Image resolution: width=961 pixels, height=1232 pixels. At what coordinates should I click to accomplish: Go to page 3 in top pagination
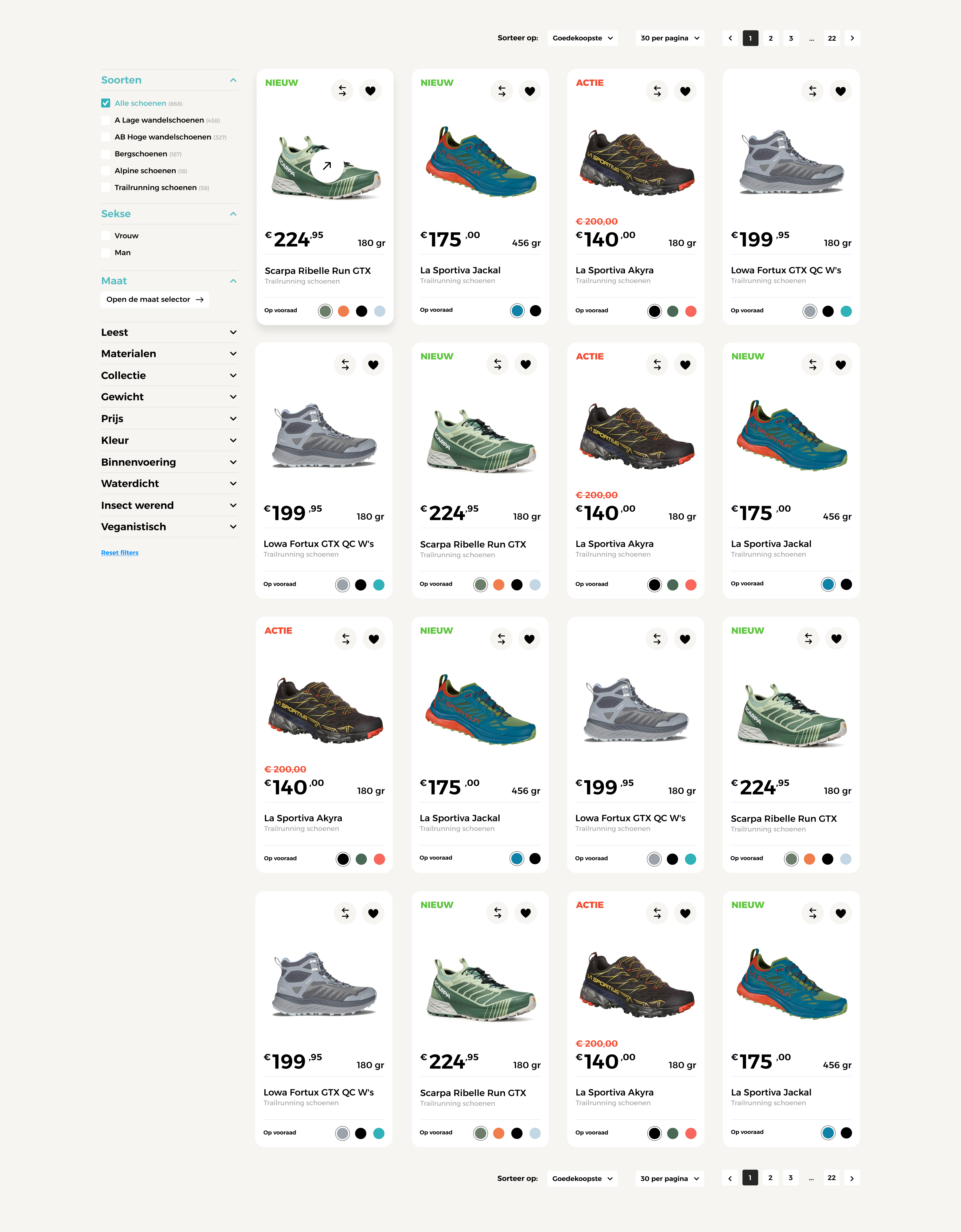click(x=791, y=38)
